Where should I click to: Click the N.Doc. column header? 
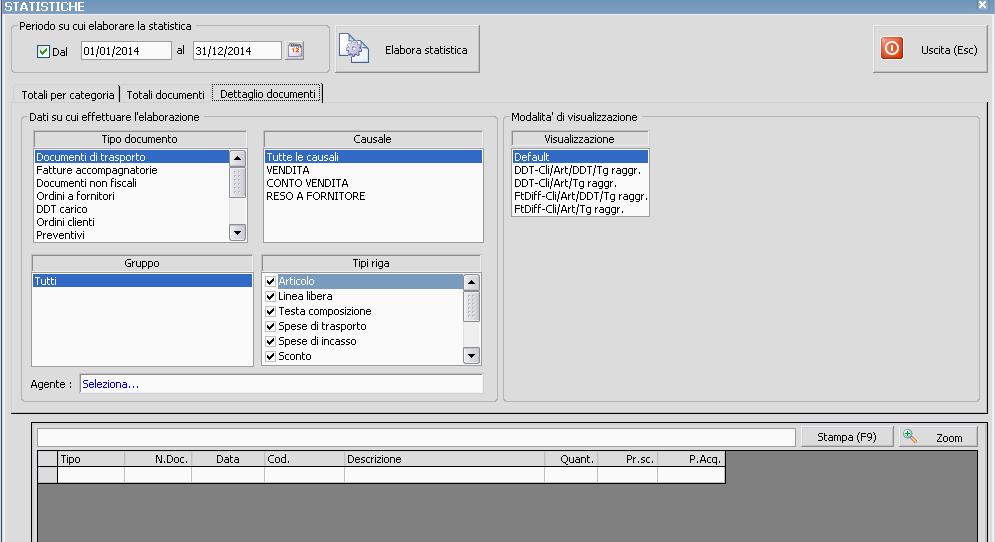(158, 459)
